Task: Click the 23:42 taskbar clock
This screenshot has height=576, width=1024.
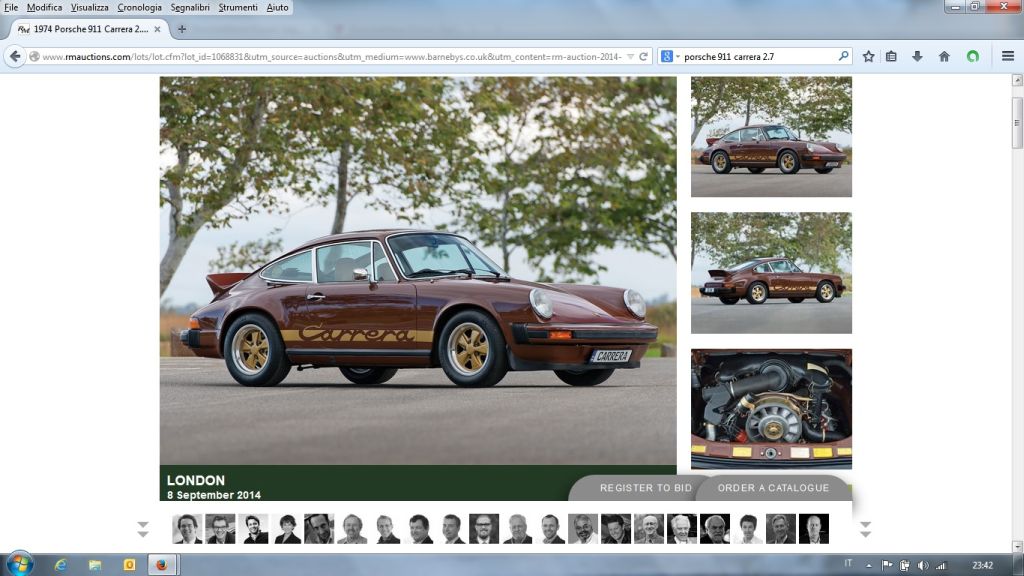Action: pos(982,566)
